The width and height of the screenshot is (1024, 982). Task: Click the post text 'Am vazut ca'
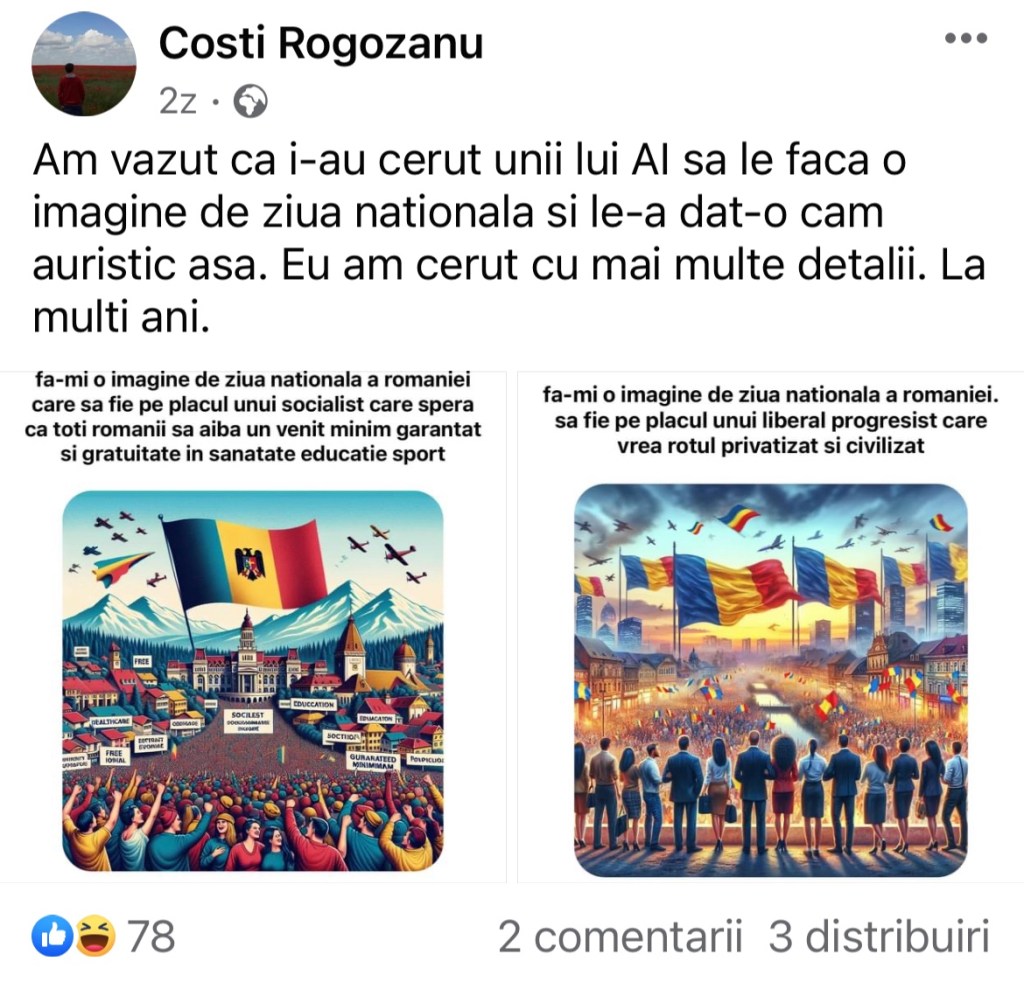(155, 159)
